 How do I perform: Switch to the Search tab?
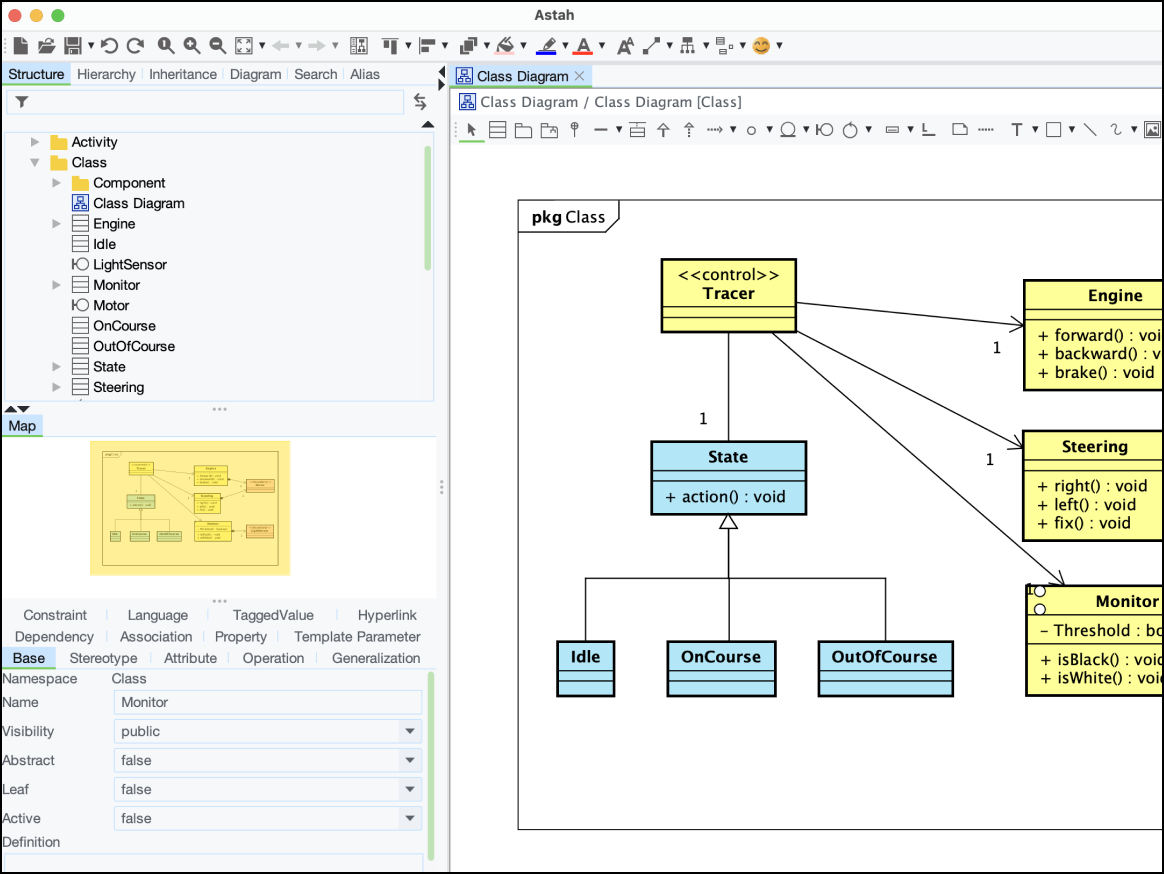point(315,74)
